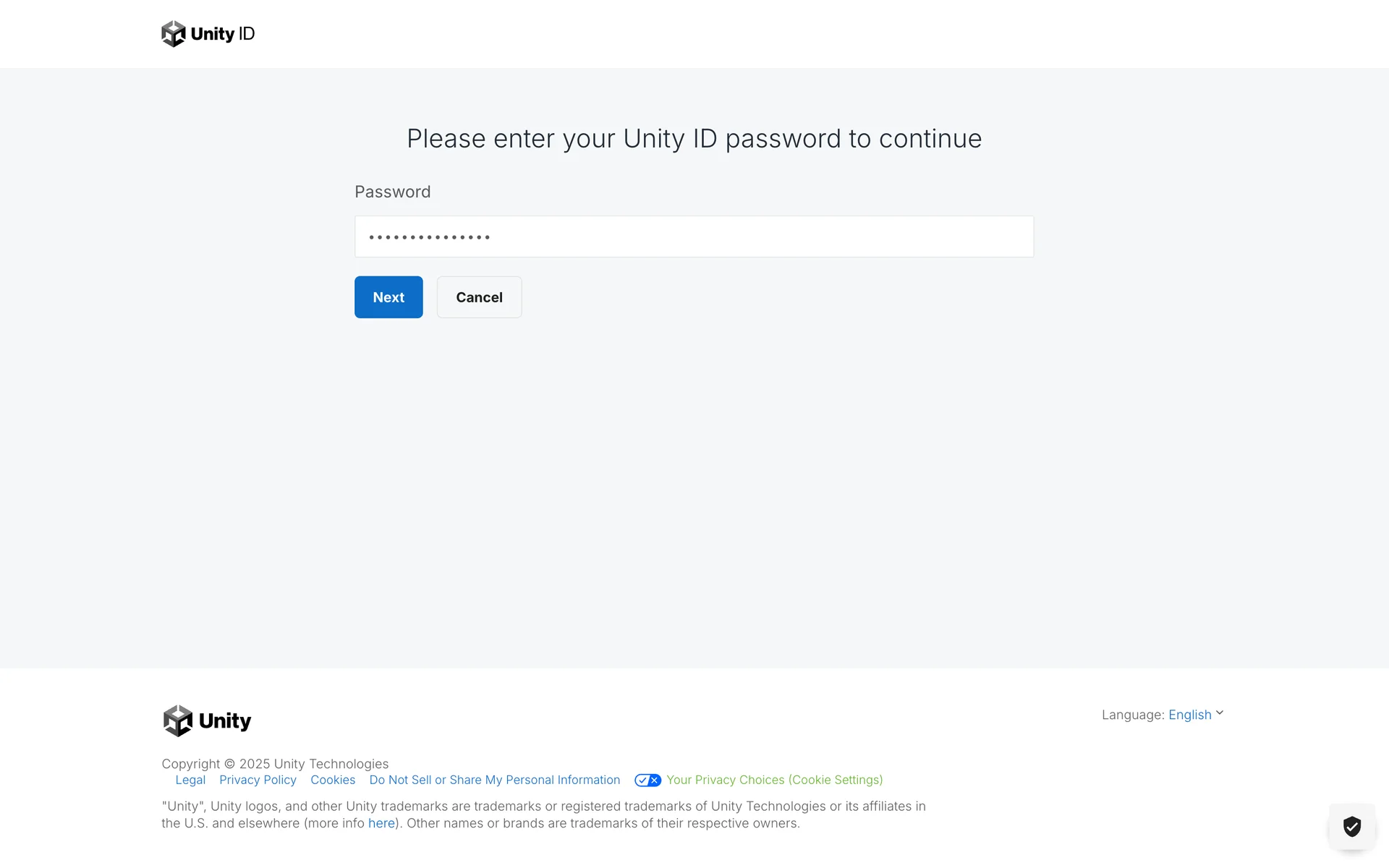
Task: Click the footer "Unity" wordmark
Action: (225, 720)
